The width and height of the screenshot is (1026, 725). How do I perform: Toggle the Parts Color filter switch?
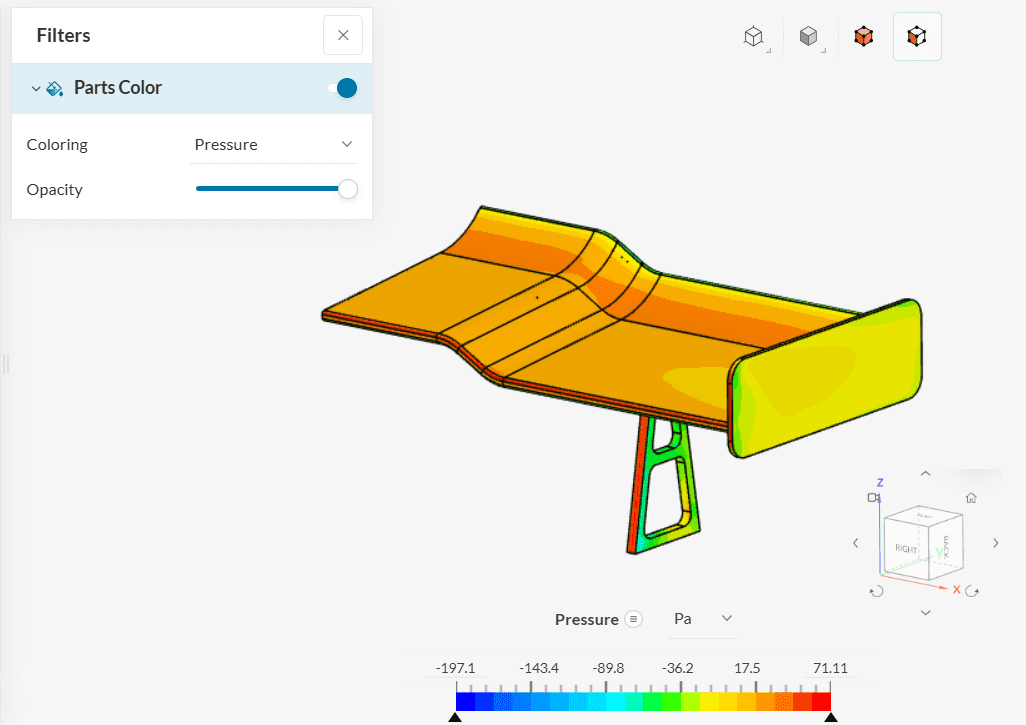click(343, 88)
